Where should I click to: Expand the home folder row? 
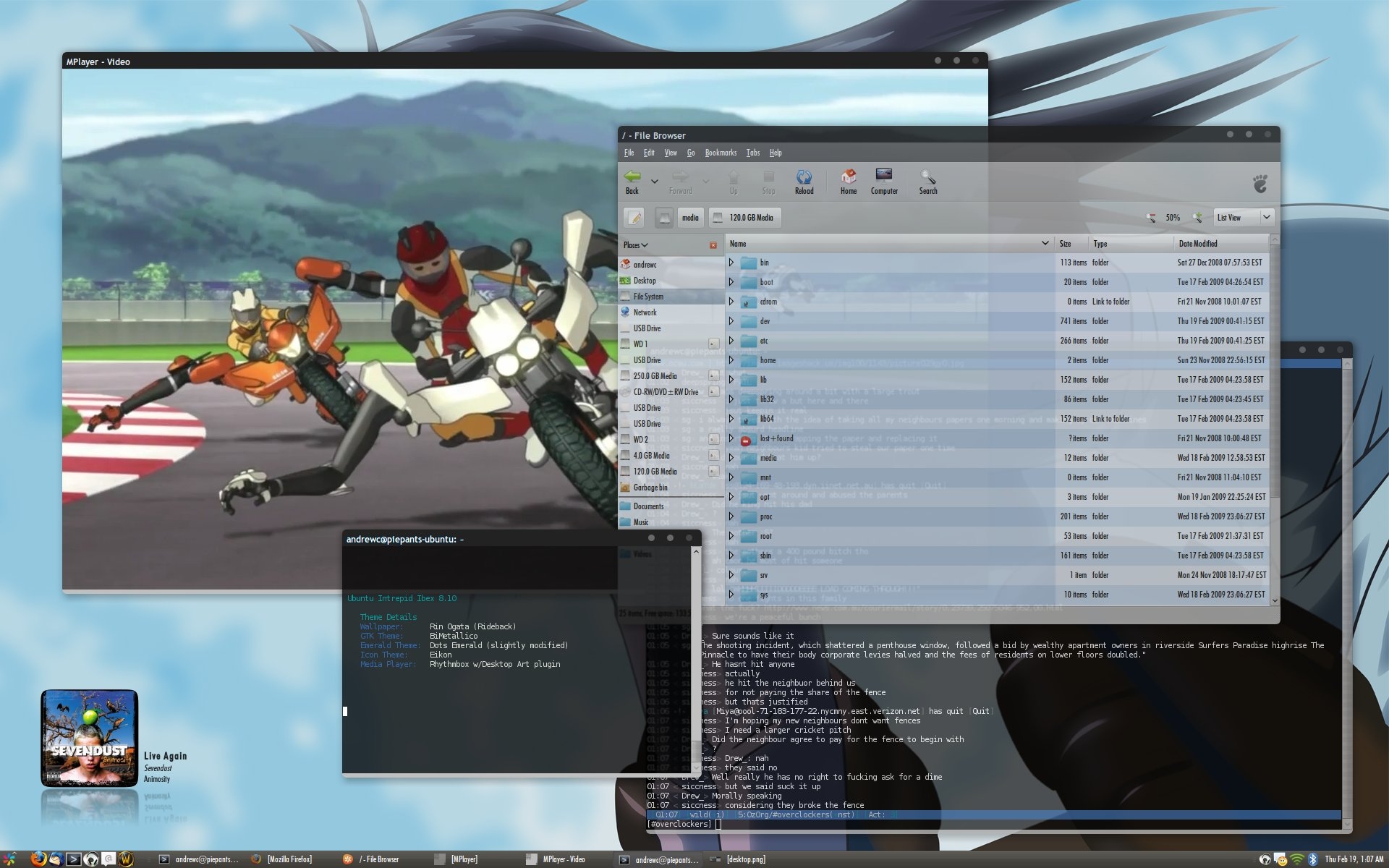tap(731, 360)
